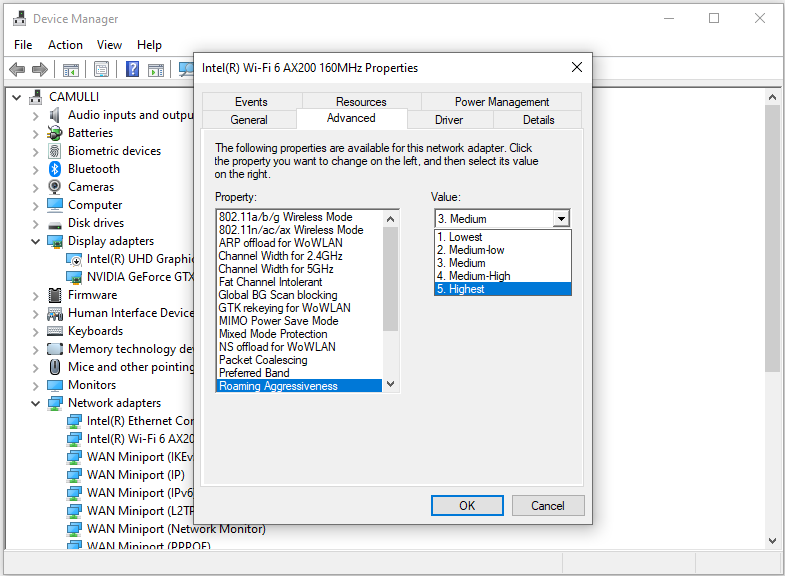Select the NVIDIA GeForce GTX adapter icon
This screenshot has width=785, height=576.
pyautogui.click(x=74, y=277)
